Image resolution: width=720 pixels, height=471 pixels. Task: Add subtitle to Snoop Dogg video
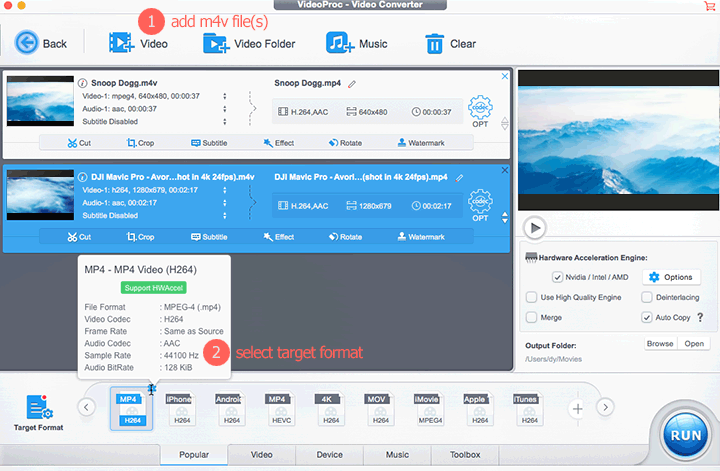209,143
